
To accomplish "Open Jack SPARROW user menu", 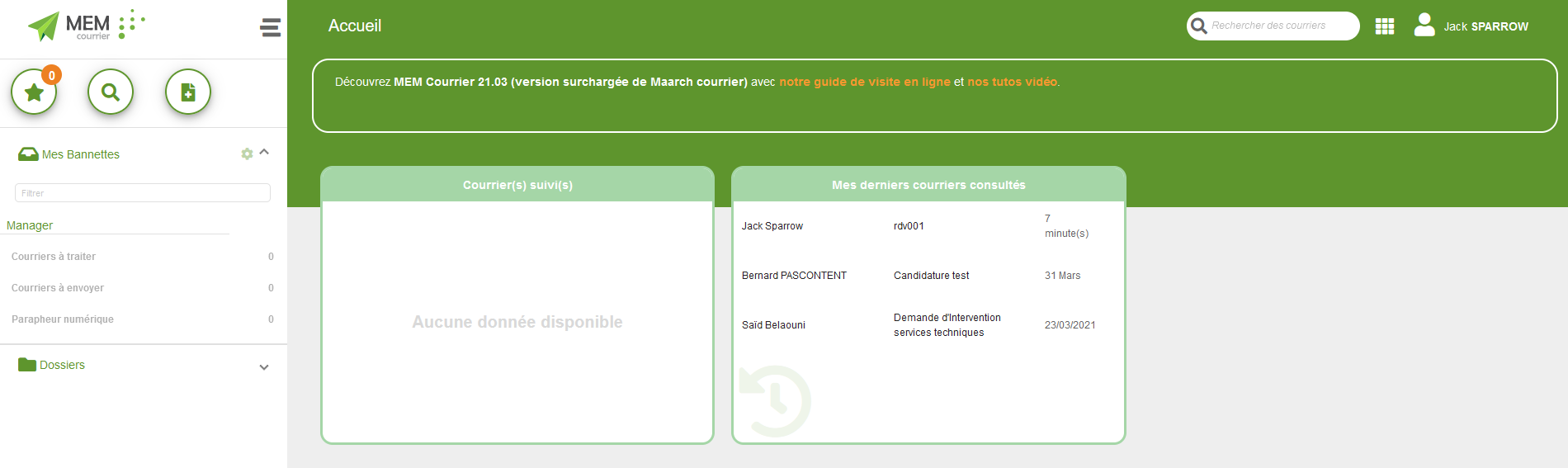I will (x=1485, y=26).
